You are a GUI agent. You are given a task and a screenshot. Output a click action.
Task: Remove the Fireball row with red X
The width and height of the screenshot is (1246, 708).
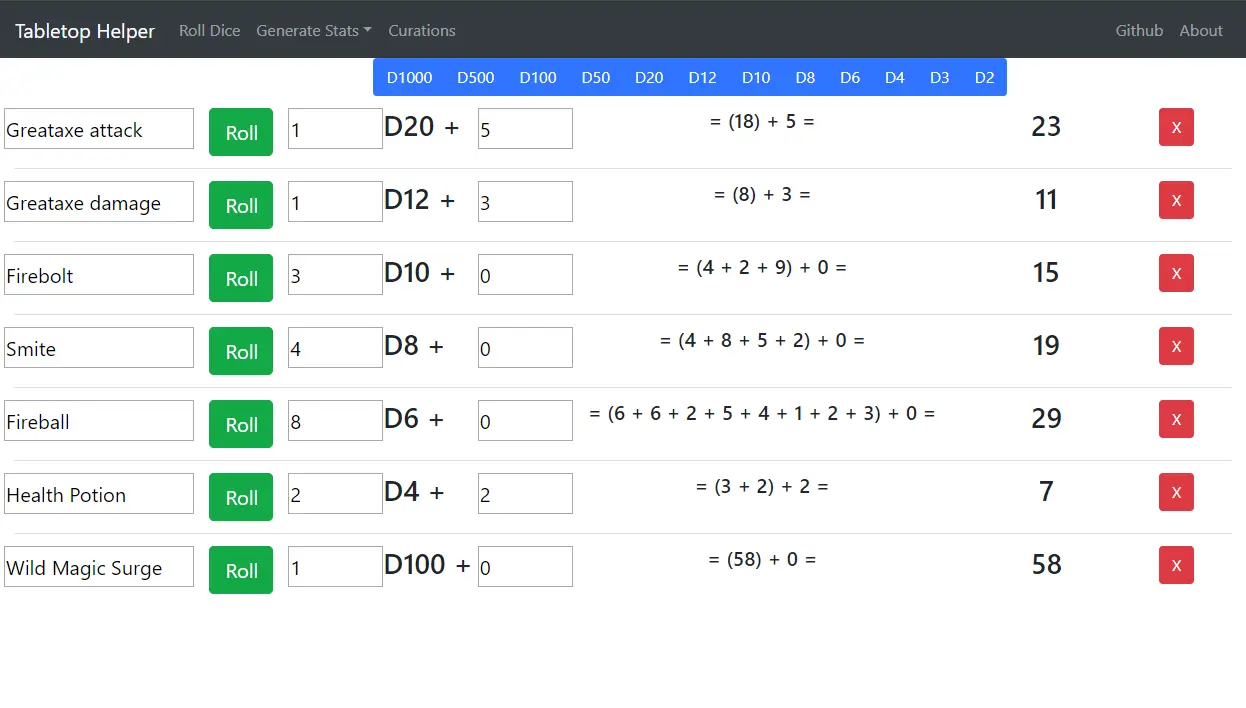tap(1176, 419)
